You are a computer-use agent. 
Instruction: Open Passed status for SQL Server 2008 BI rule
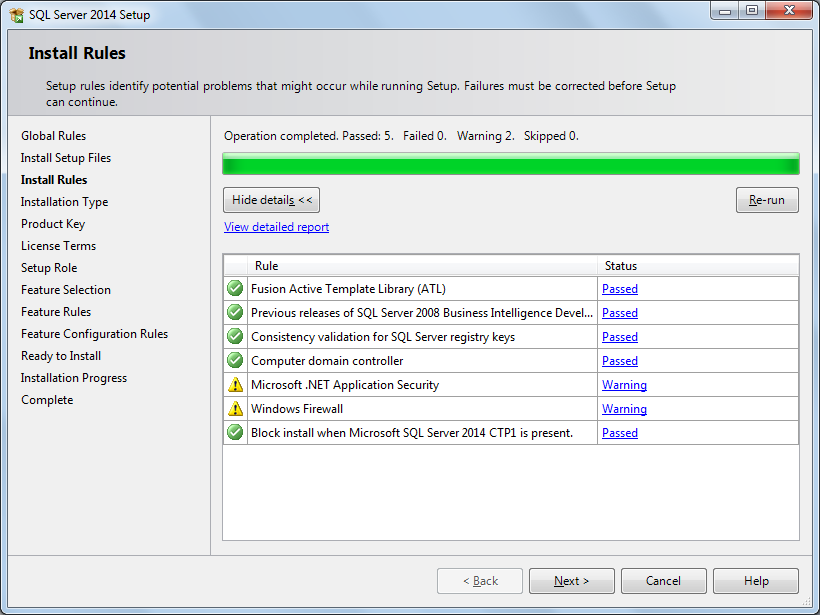click(620, 313)
